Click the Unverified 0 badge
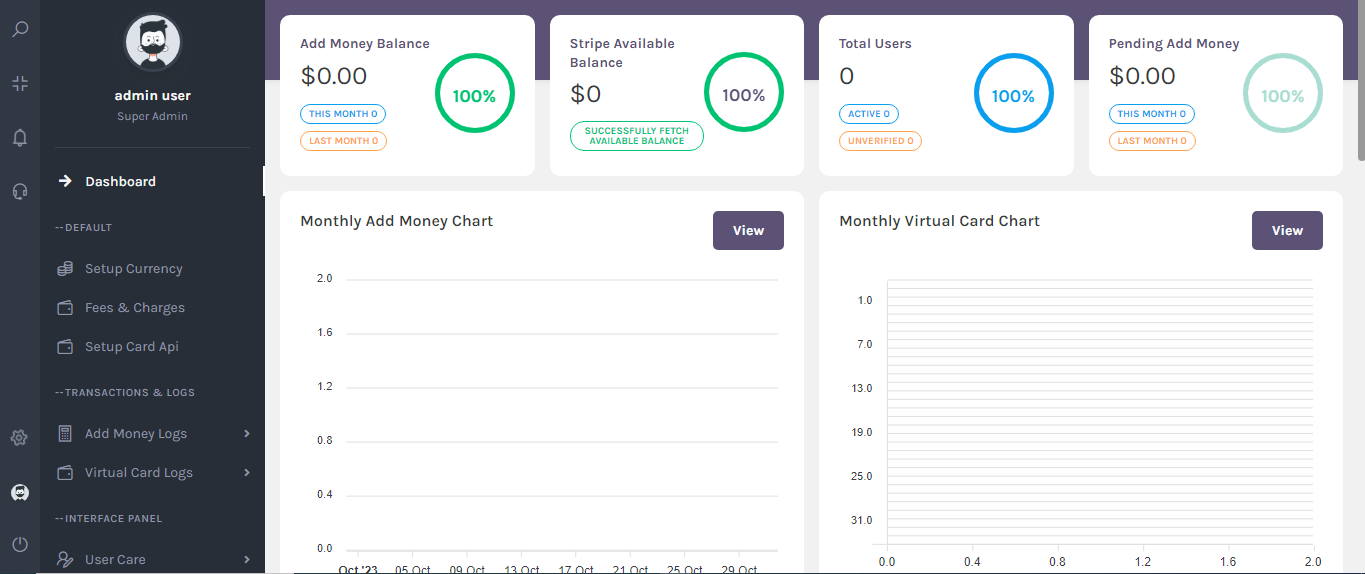The image size is (1365, 574). (880, 141)
